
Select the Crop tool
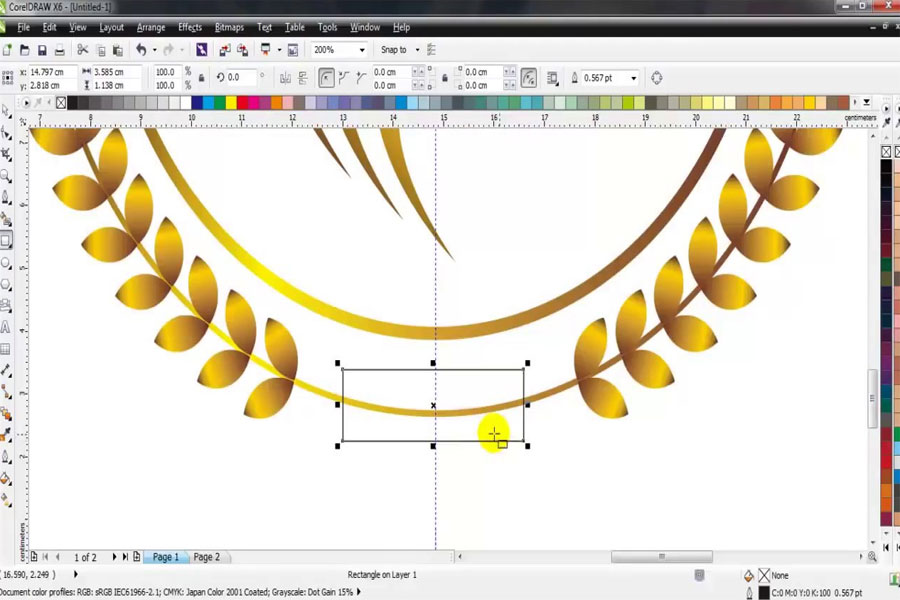pos(6,154)
